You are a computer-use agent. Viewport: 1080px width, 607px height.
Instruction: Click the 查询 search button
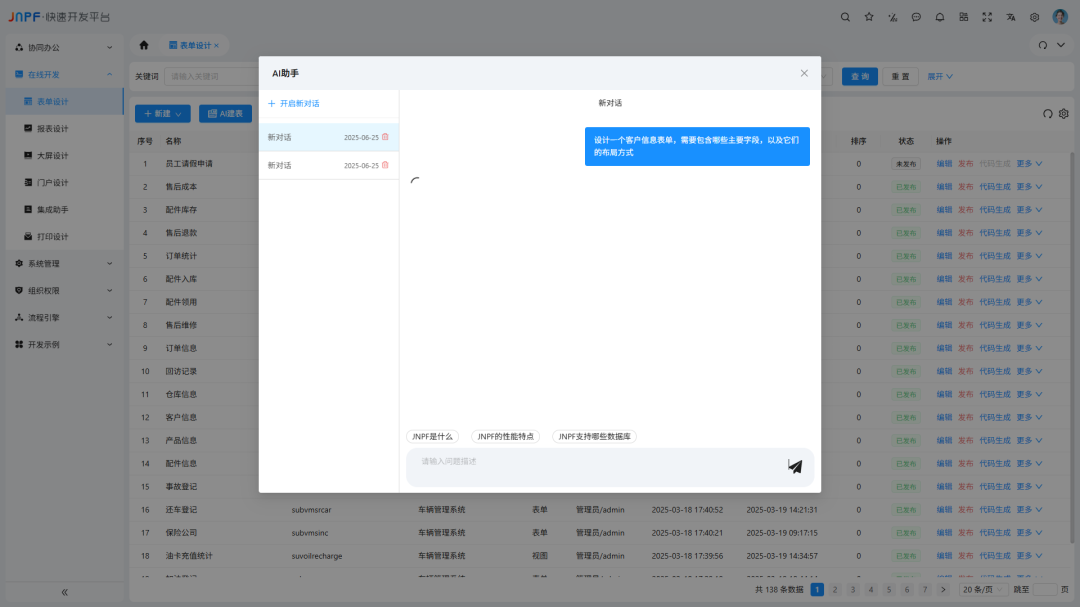coord(860,75)
